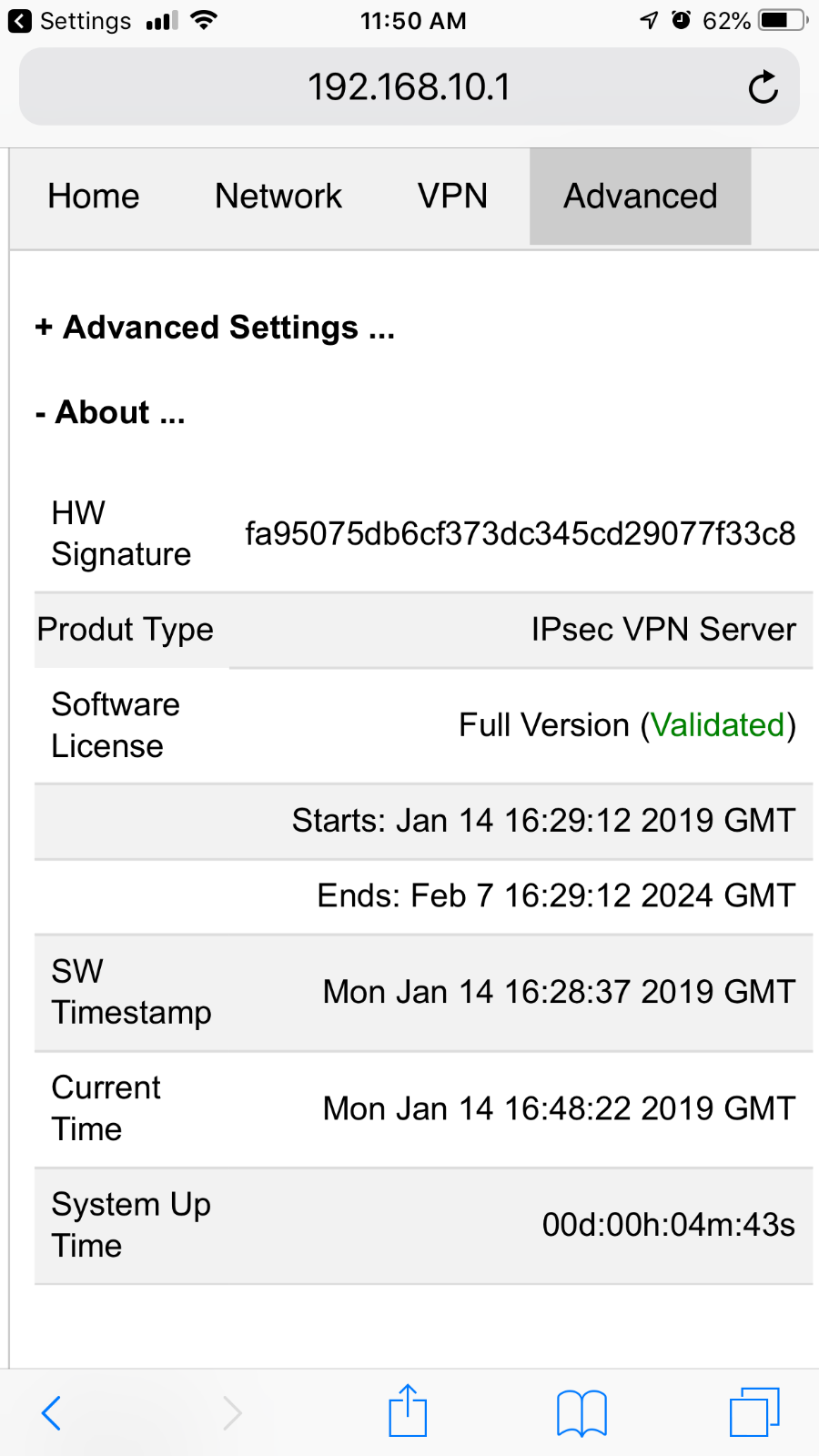
Task: Click the green Validated license text
Action: [718, 725]
